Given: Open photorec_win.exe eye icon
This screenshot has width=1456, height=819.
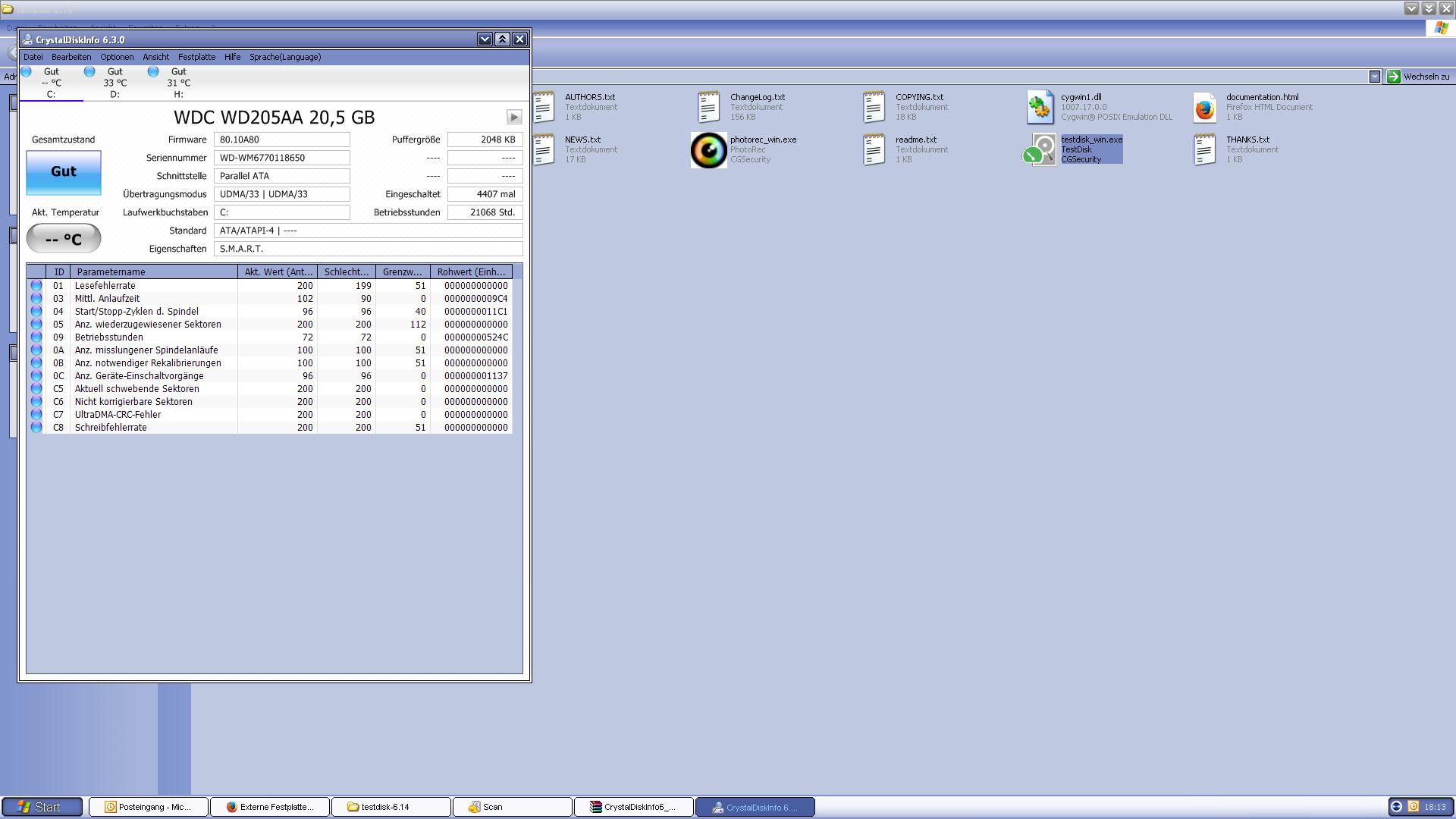Looking at the screenshot, I should (x=708, y=150).
